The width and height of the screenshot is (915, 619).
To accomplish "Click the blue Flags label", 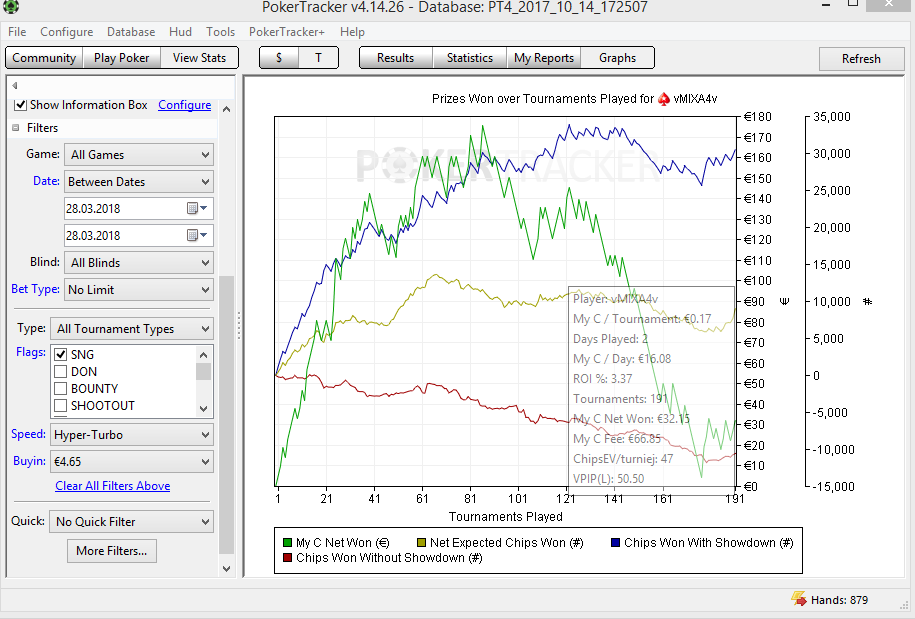I will (31, 352).
